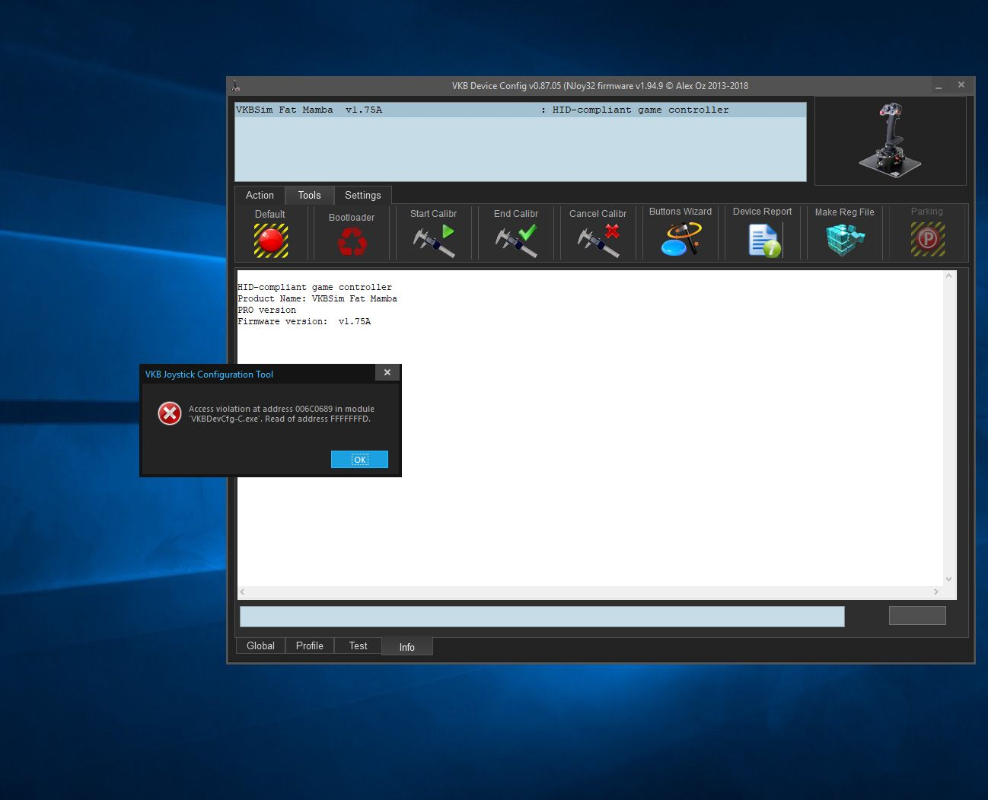This screenshot has height=800, width=988.
Task: Switch to the Action tab
Action: point(260,195)
